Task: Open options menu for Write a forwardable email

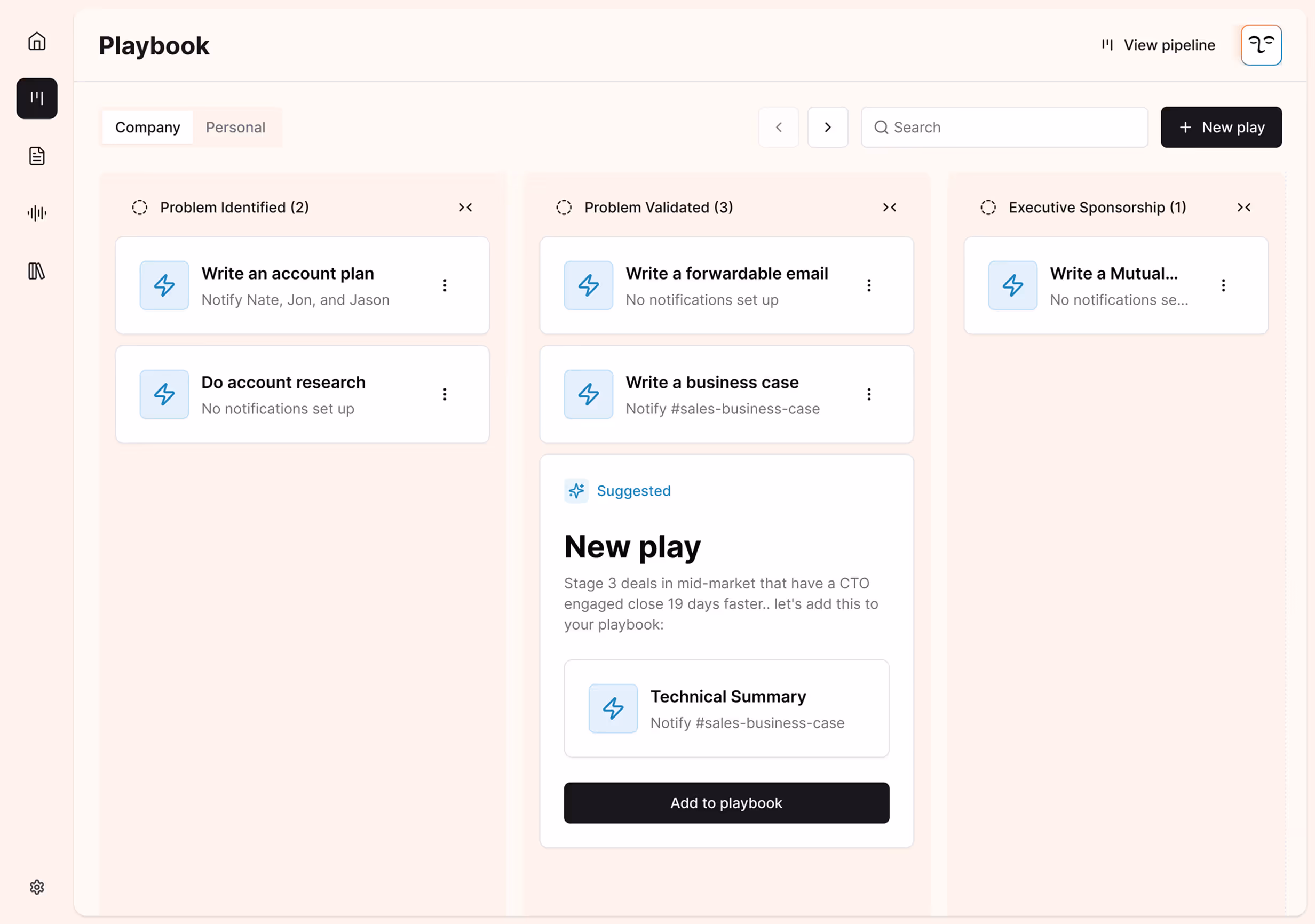Action: click(x=868, y=285)
